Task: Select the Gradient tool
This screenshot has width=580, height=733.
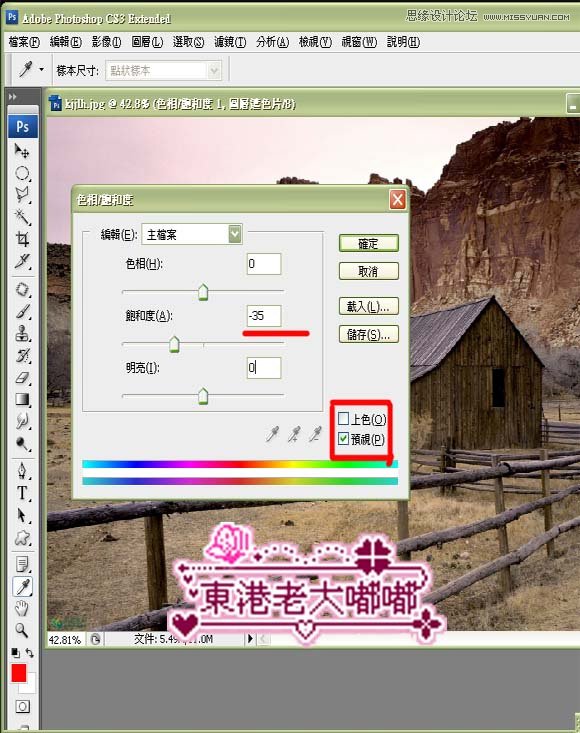Action: click(x=21, y=400)
